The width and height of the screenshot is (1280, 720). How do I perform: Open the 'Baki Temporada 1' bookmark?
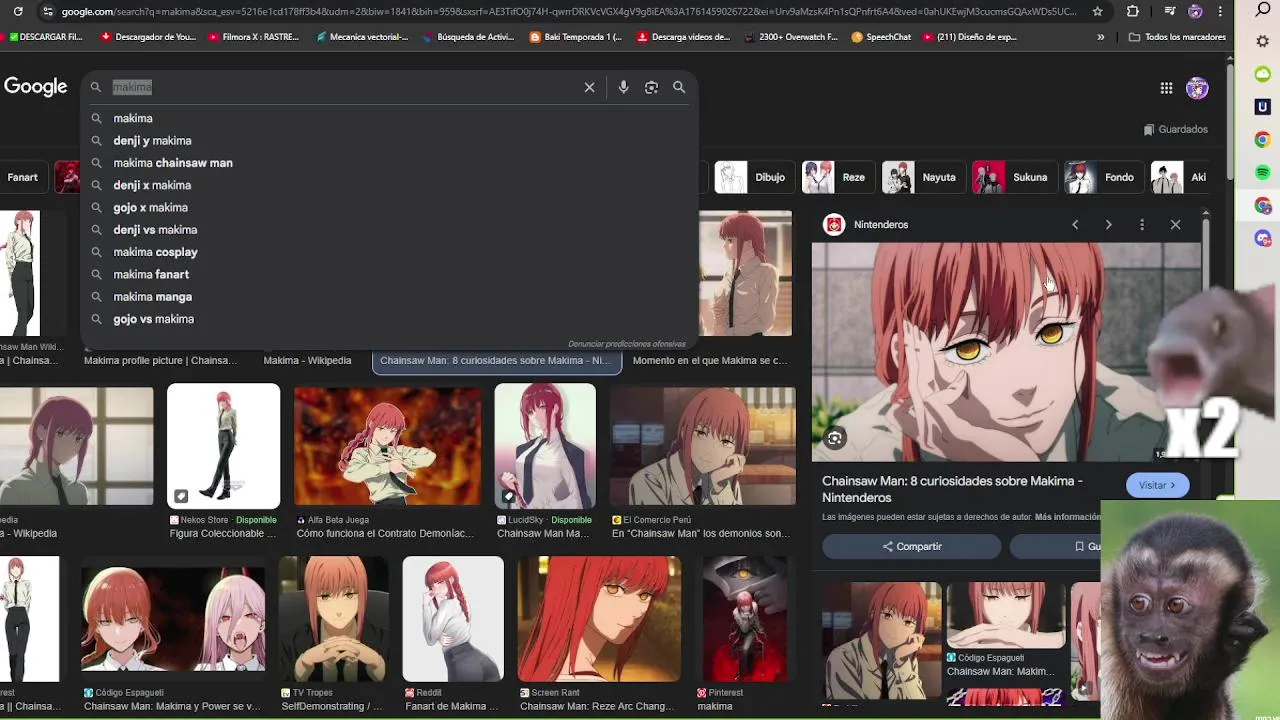pyautogui.click(x=576, y=37)
